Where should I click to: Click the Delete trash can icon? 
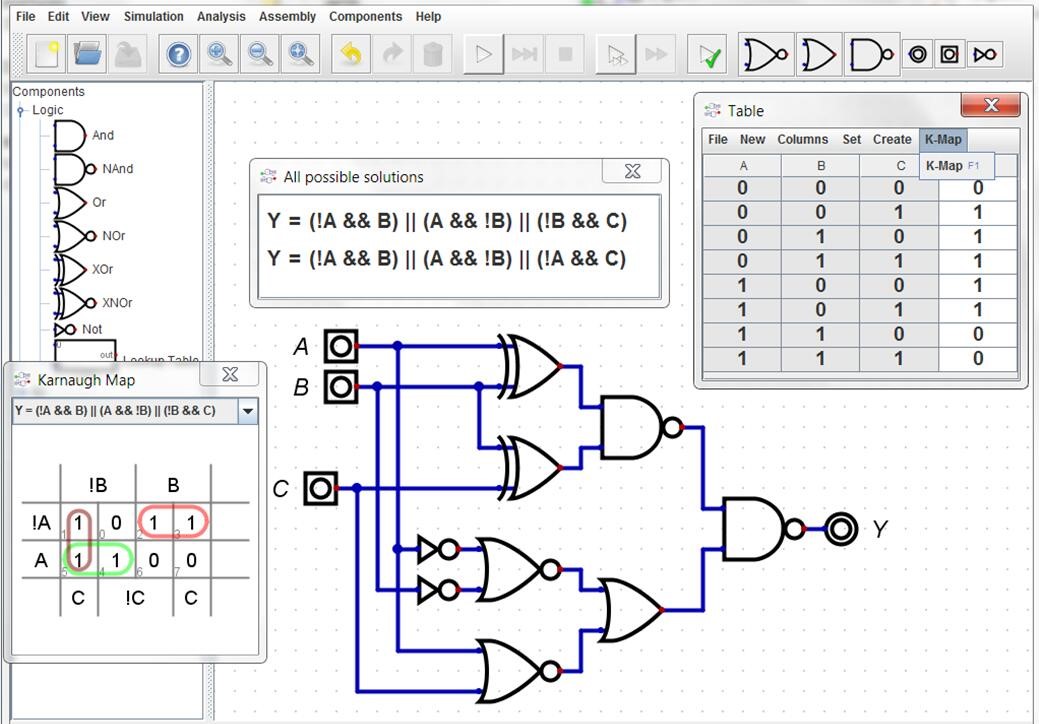(x=433, y=54)
